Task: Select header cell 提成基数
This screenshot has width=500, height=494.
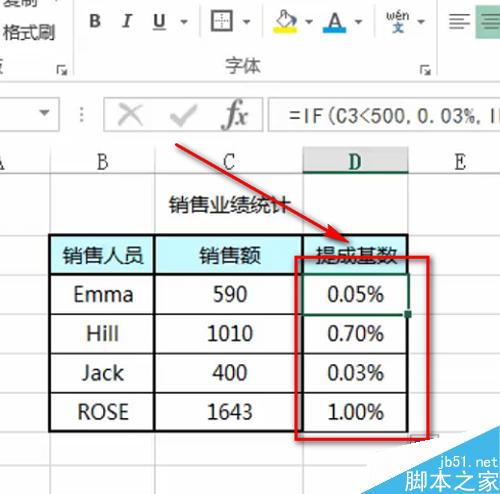Action: tap(355, 255)
